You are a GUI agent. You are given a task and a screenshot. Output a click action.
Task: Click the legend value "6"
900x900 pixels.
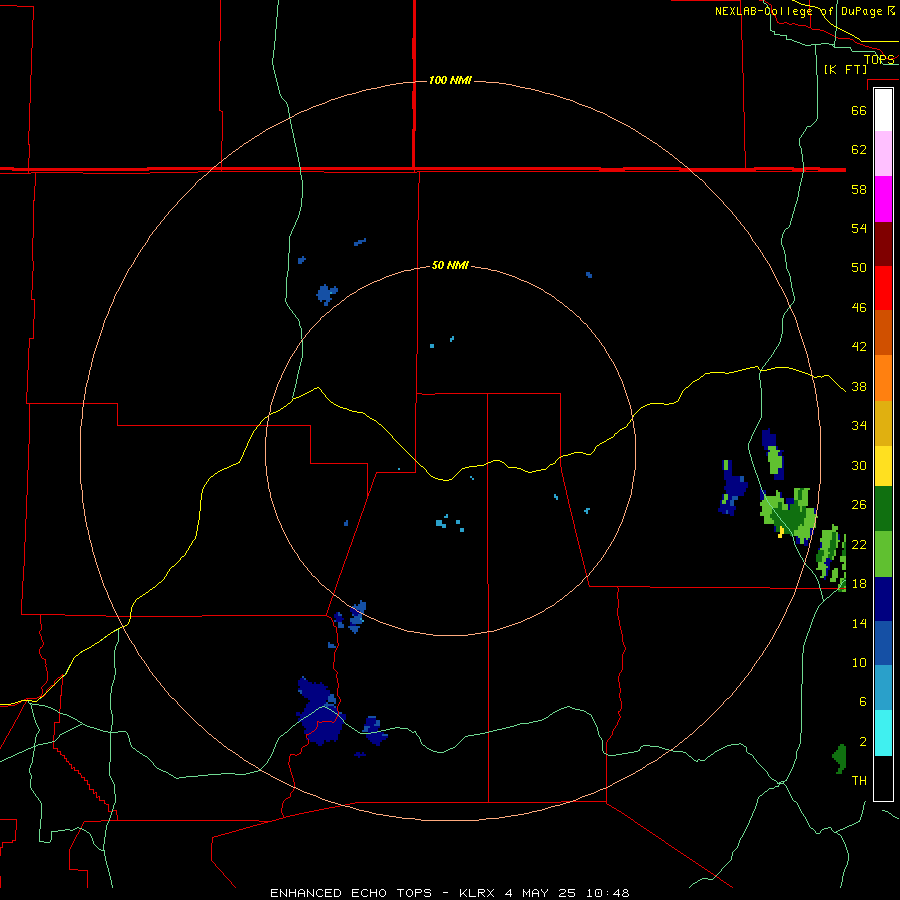point(862,702)
